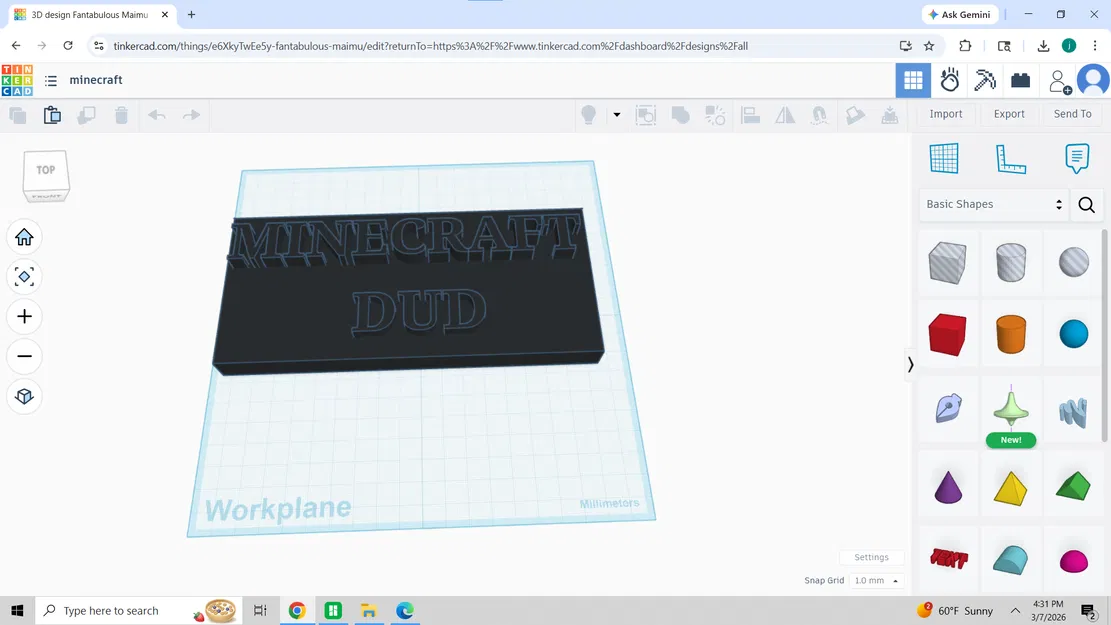Select the striped Sphere hole shape

1073,262
